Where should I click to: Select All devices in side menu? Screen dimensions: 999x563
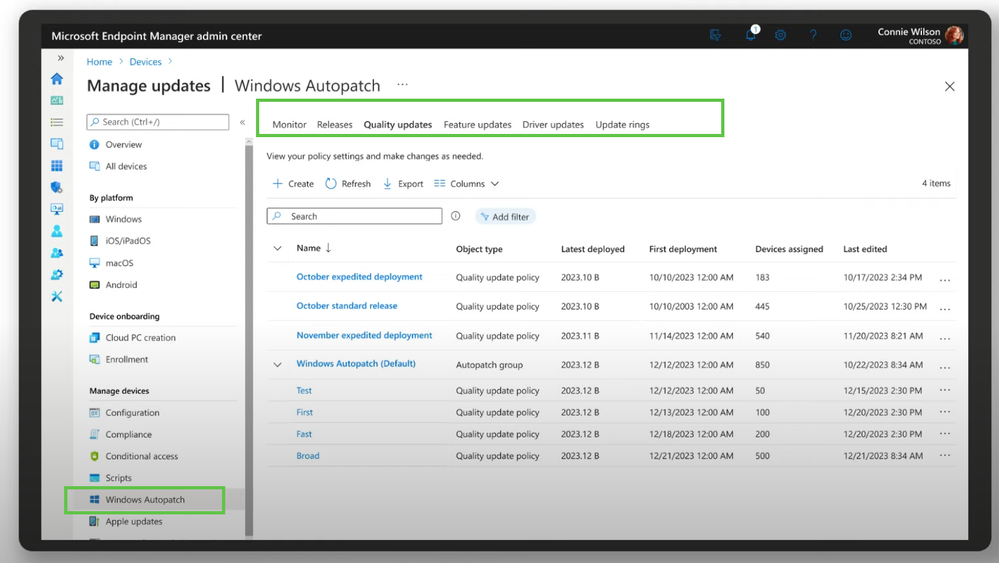tap(126, 166)
